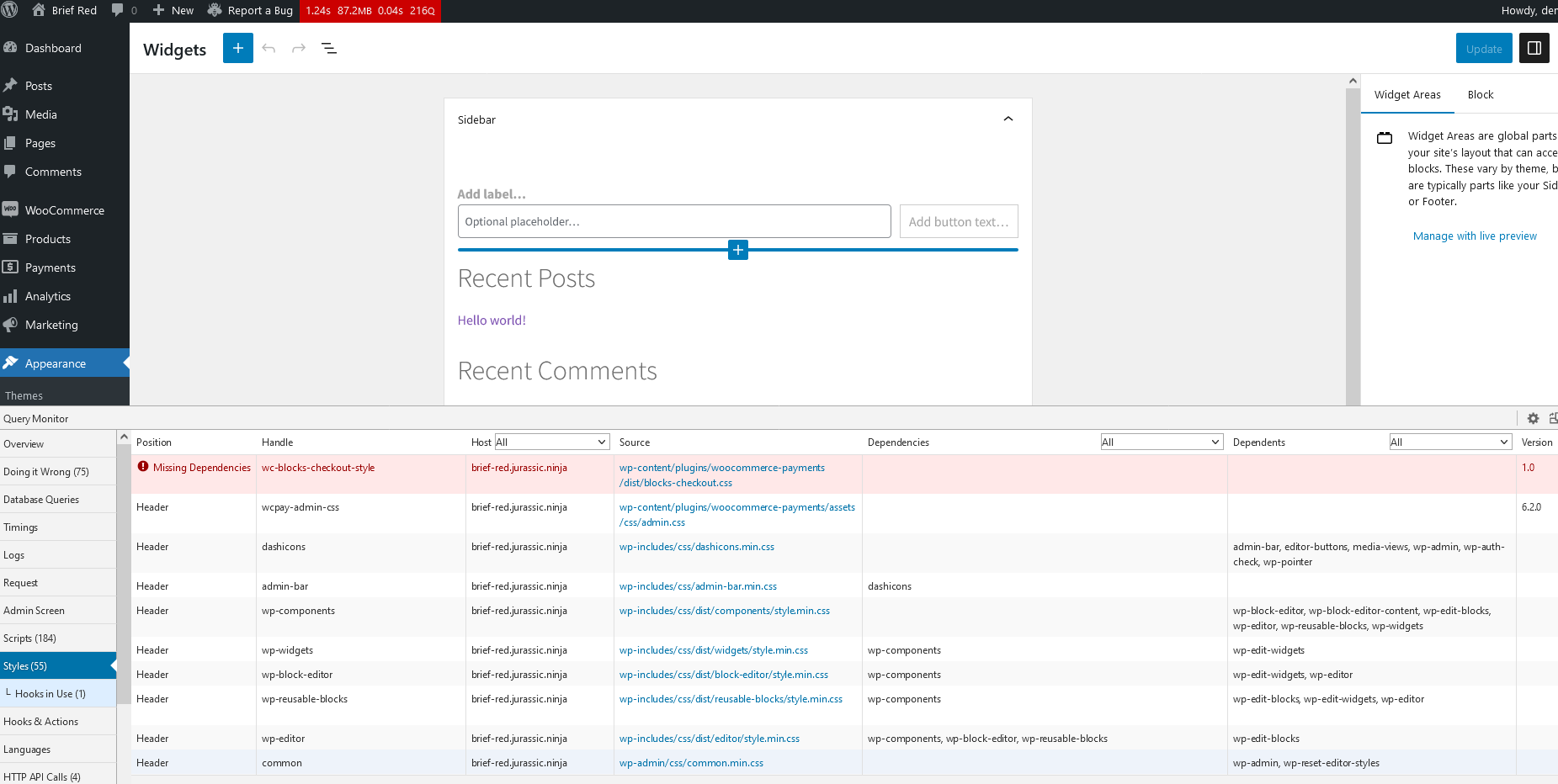Open the Host filter dropdown
Screen dimensions: 1558x784
pos(551,441)
